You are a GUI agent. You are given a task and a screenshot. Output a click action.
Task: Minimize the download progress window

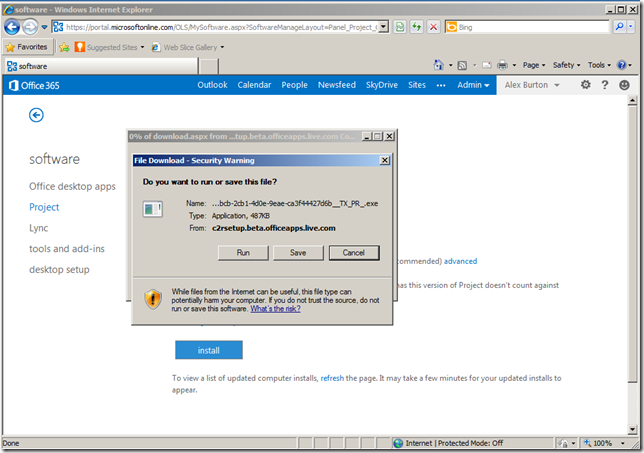366,136
